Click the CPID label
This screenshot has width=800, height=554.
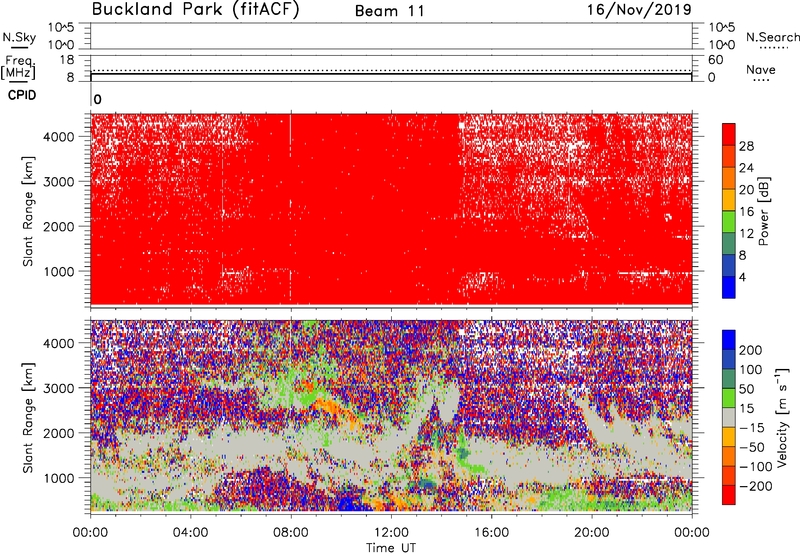22,95
